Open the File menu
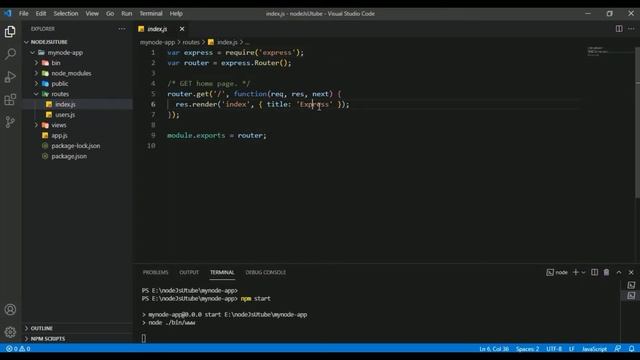Viewport: 640px width, 360px height. (x=24, y=13)
